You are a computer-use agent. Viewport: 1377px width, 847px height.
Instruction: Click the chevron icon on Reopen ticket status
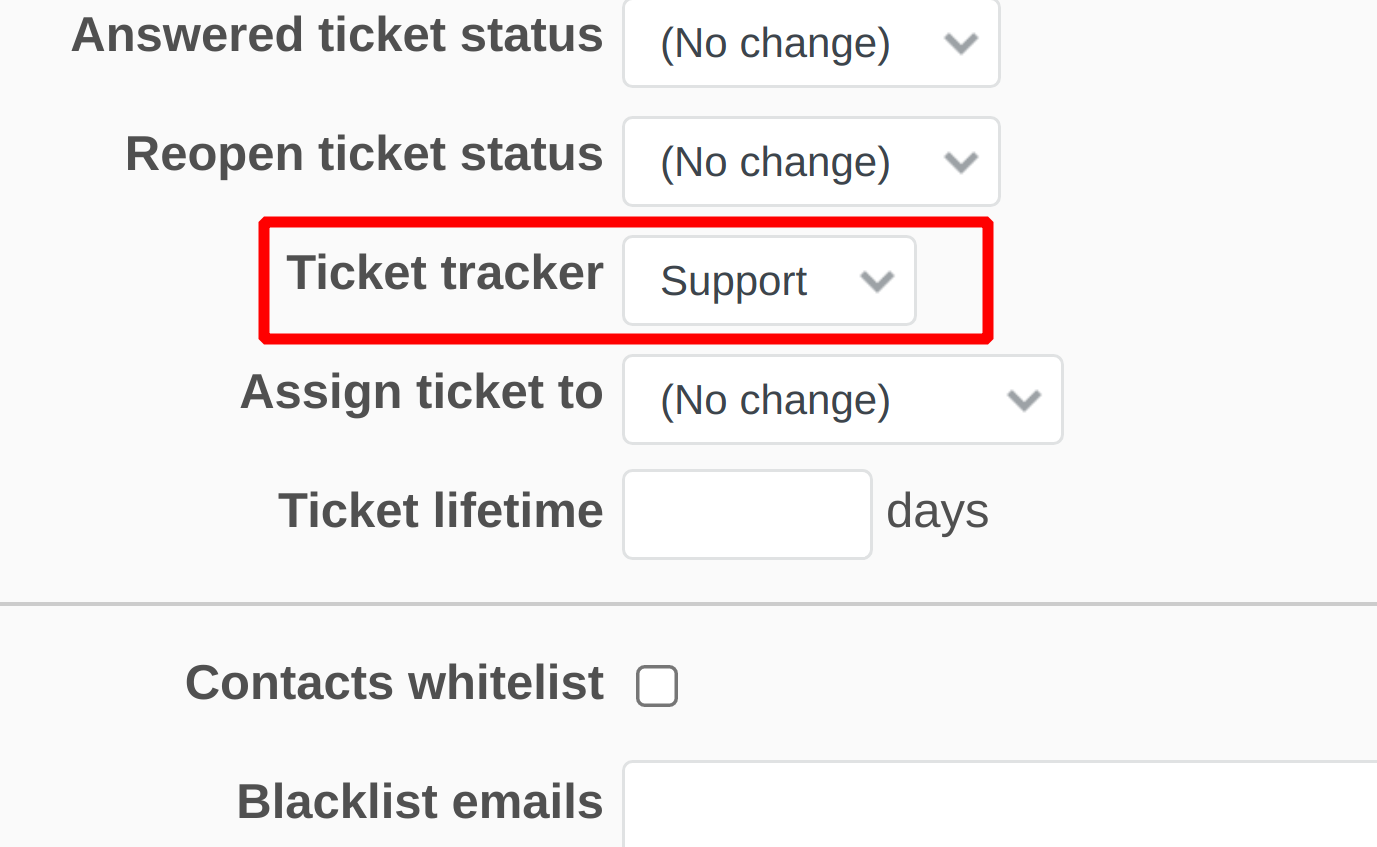pos(961,161)
